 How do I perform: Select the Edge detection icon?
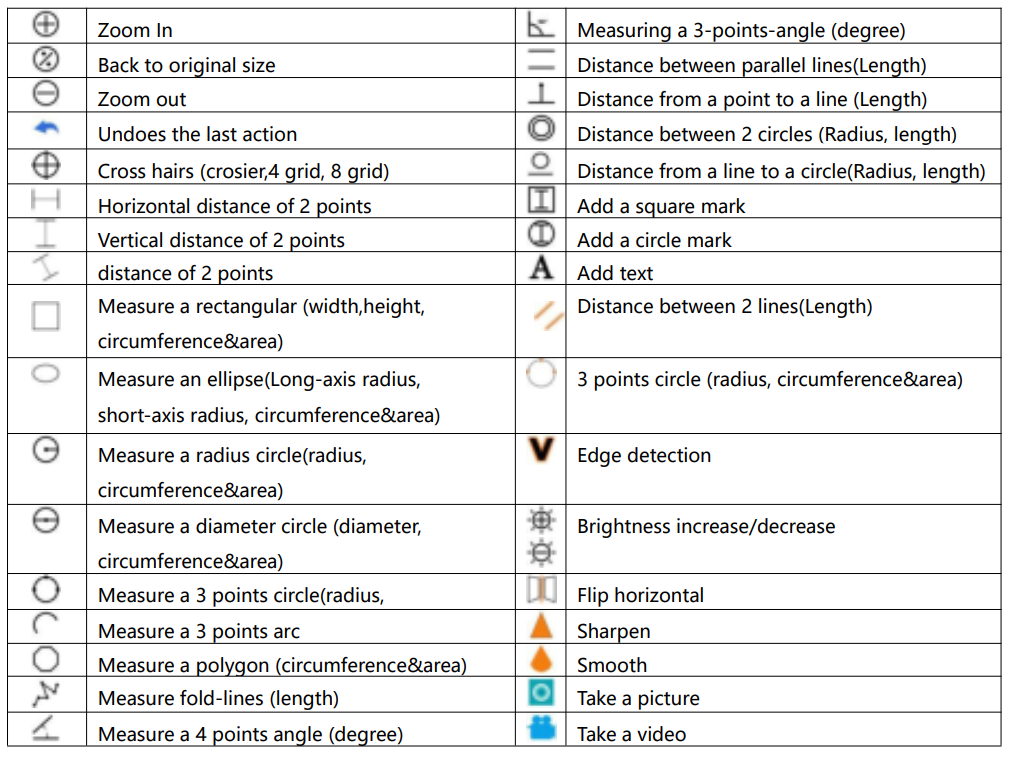(541, 450)
